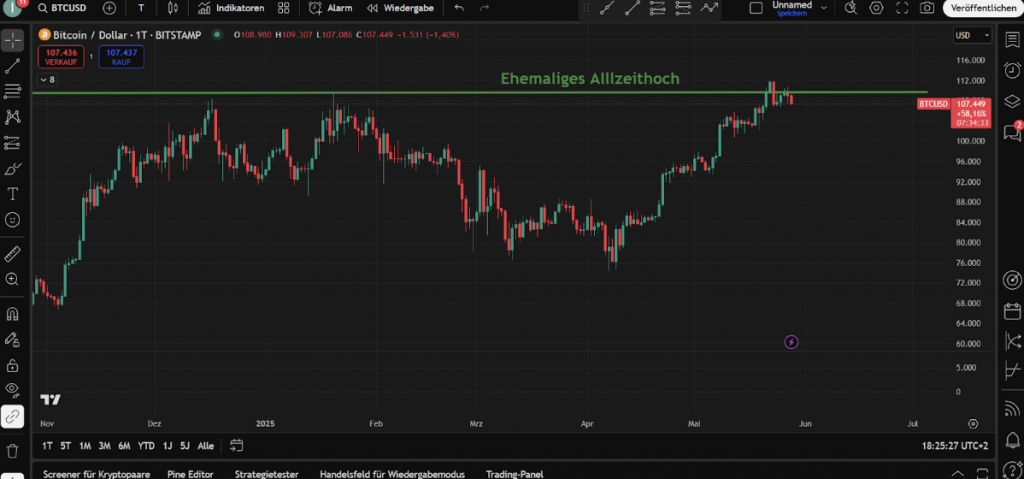Enter fullscreen mode
The image size is (1024, 479).
coord(902,8)
